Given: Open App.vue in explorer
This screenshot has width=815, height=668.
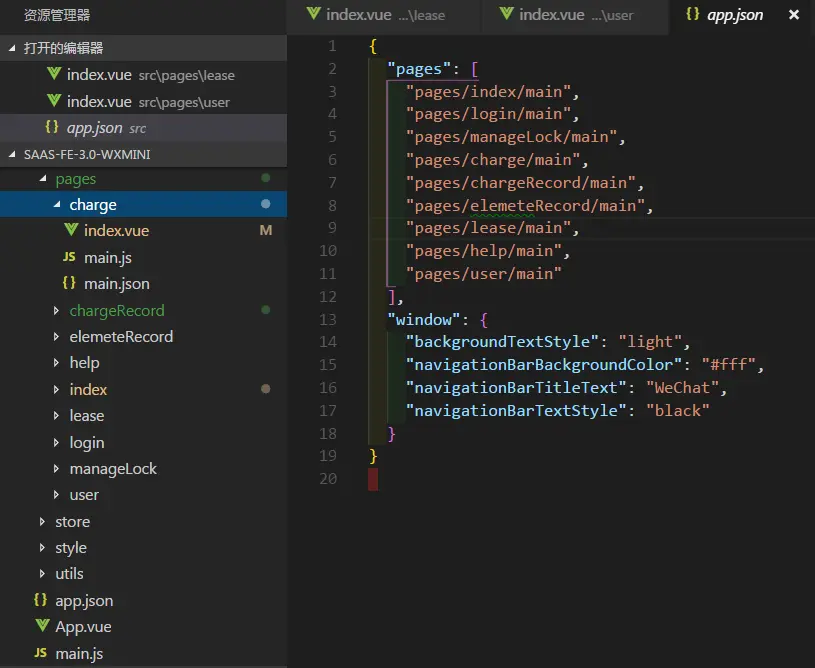Looking at the screenshot, I should point(143,627).
